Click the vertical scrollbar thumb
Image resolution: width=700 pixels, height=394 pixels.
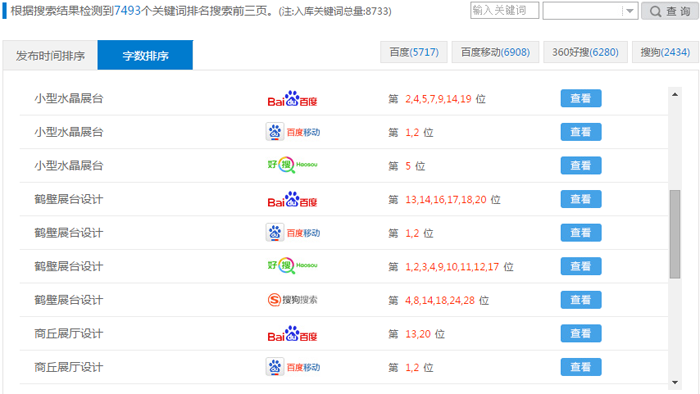tap(675, 234)
